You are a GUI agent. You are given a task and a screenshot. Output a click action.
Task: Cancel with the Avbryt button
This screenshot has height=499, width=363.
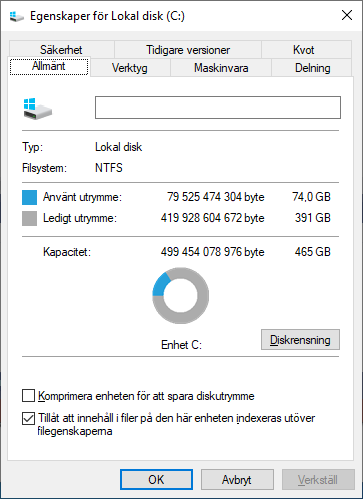coord(237,480)
